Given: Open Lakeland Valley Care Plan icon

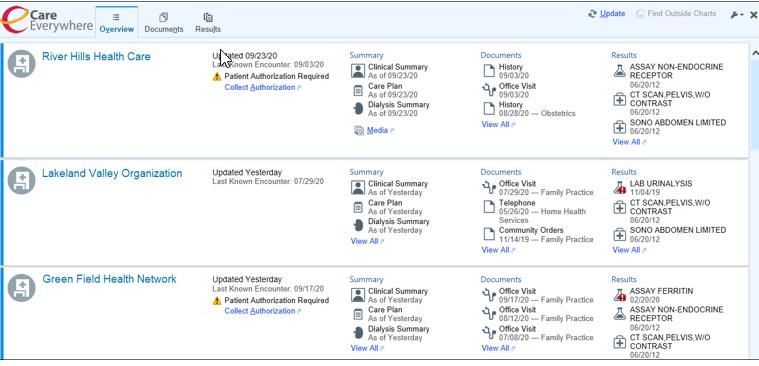Looking at the screenshot, I should point(358,207).
